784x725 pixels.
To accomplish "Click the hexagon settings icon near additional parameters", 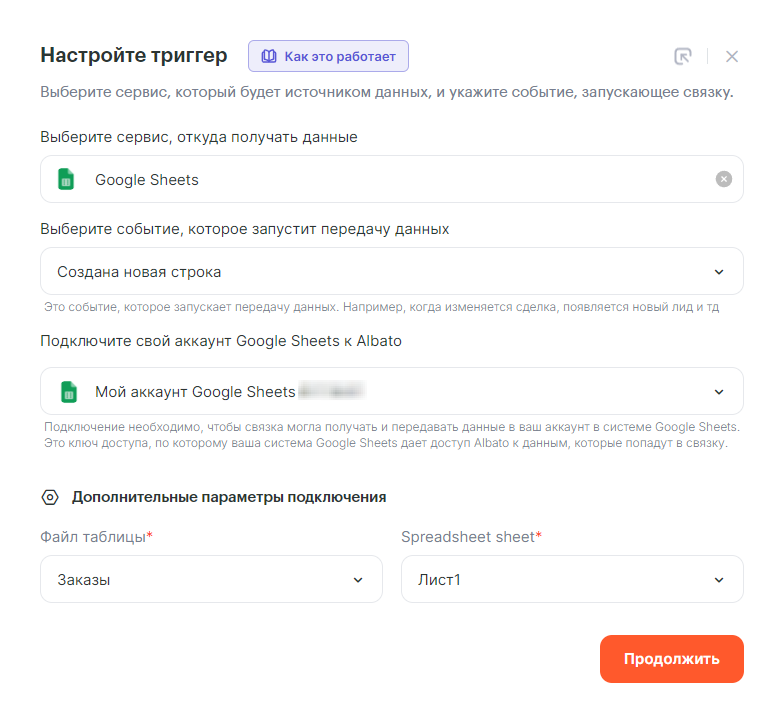I will point(49,497).
